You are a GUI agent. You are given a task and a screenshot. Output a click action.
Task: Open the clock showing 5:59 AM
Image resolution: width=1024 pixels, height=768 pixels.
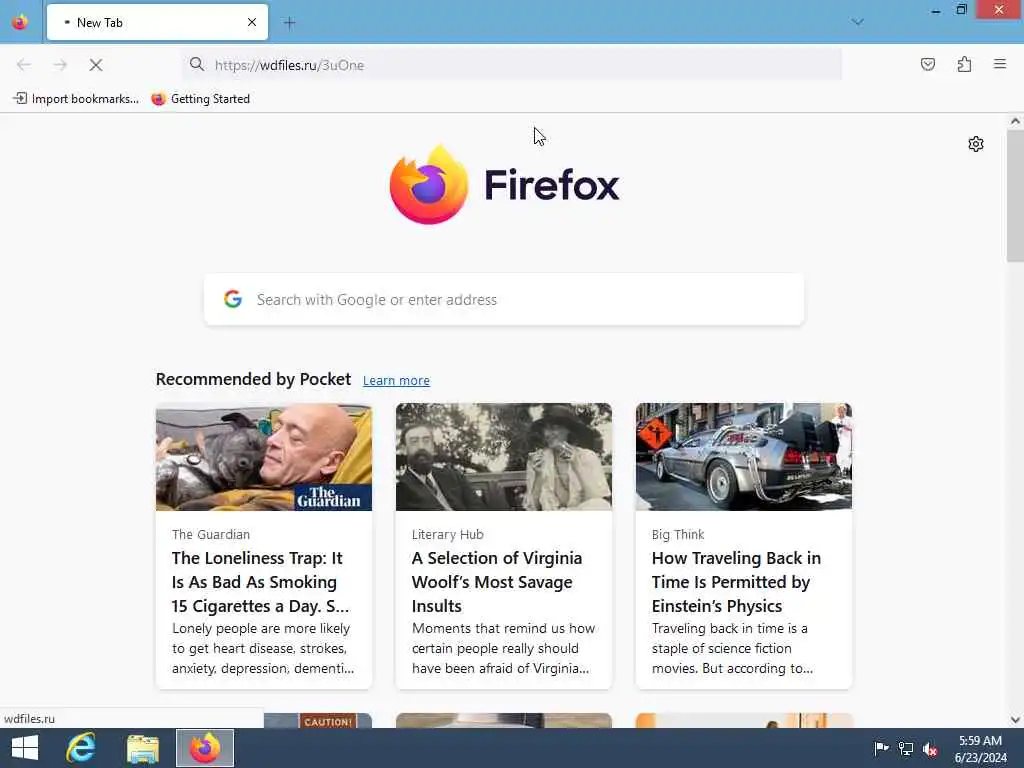tap(980, 748)
